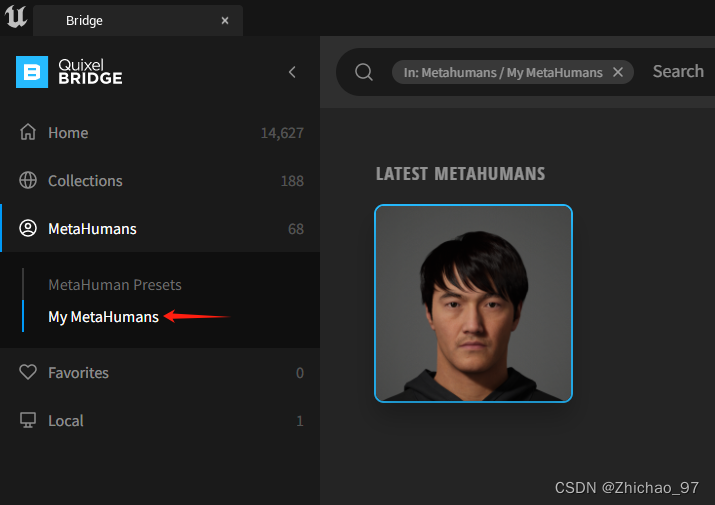Open the Home section
Screen dimensions: 715x505
tap(160, 133)
